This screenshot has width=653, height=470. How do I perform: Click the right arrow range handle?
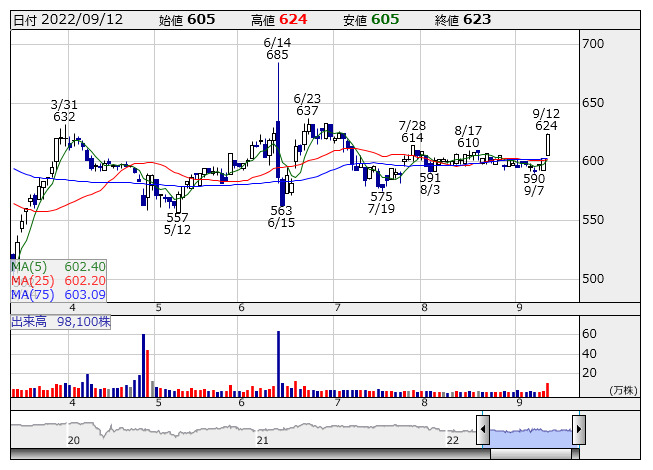579,429
